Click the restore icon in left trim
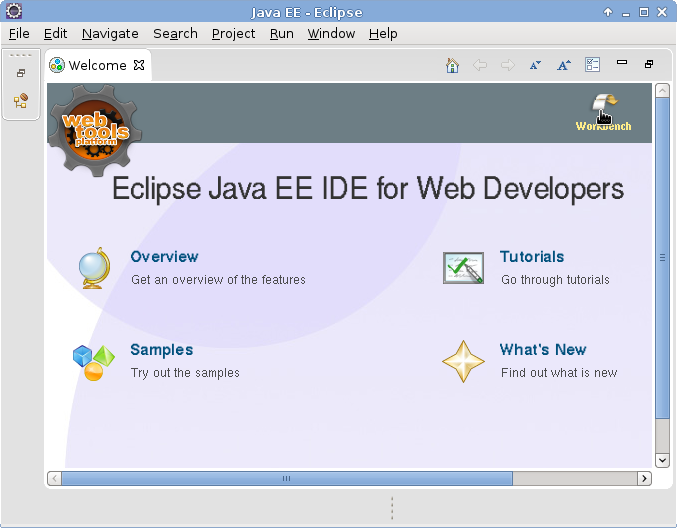This screenshot has width=677, height=528. 21,73
